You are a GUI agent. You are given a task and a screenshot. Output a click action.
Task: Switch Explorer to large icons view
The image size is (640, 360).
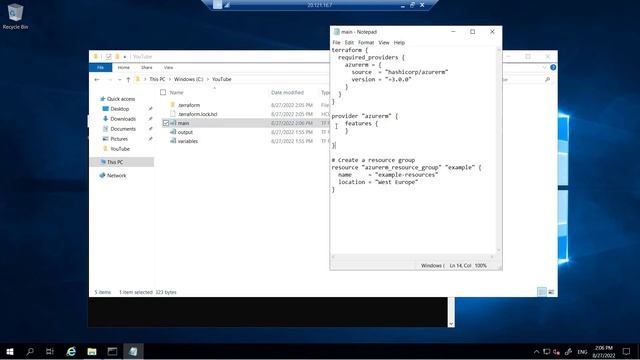551,292
